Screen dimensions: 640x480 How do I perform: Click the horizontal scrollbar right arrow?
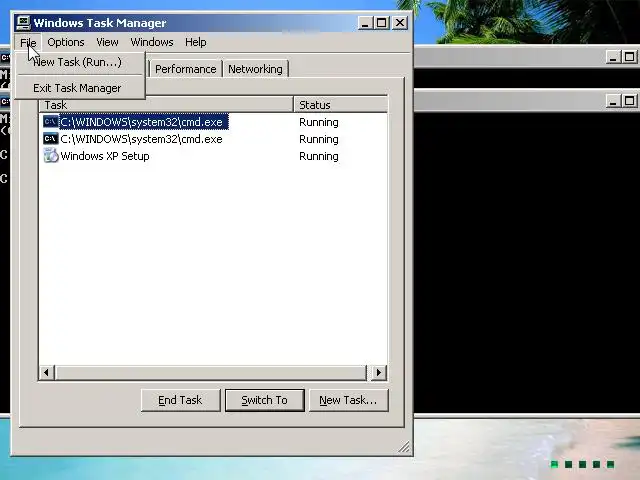pyautogui.click(x=378, y=372)
